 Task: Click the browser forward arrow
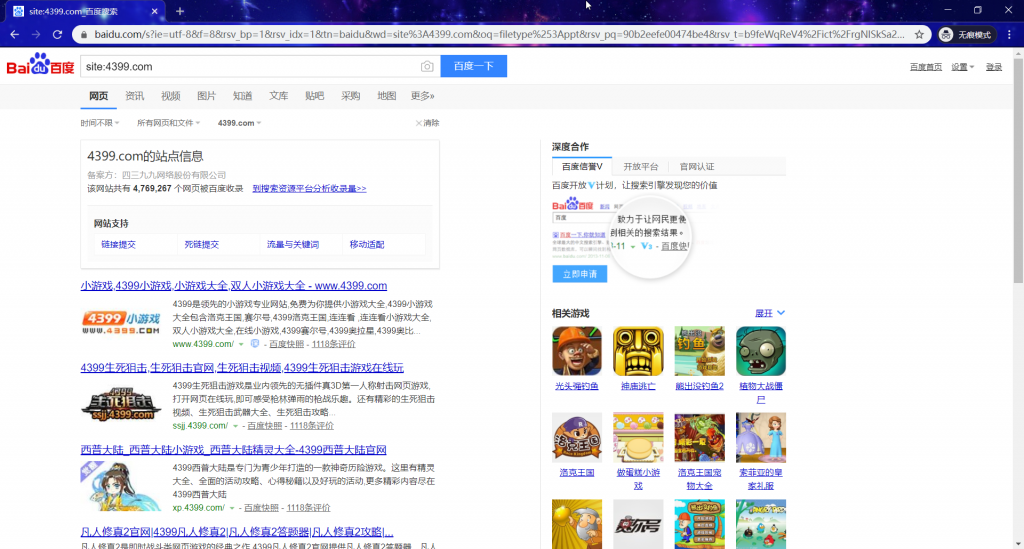pyautogui.click(x=36, y=35)
